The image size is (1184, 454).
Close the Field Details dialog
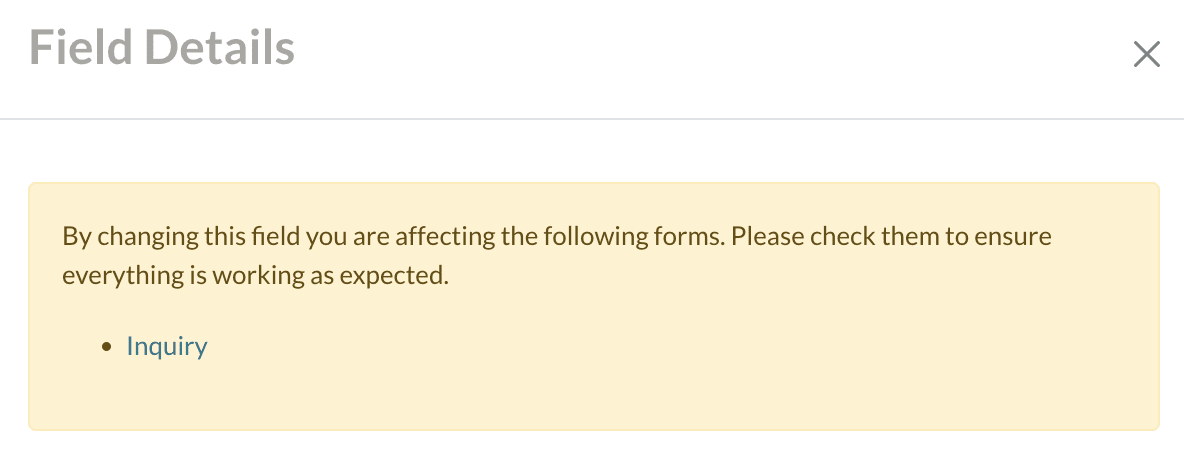coord(1146,54)
